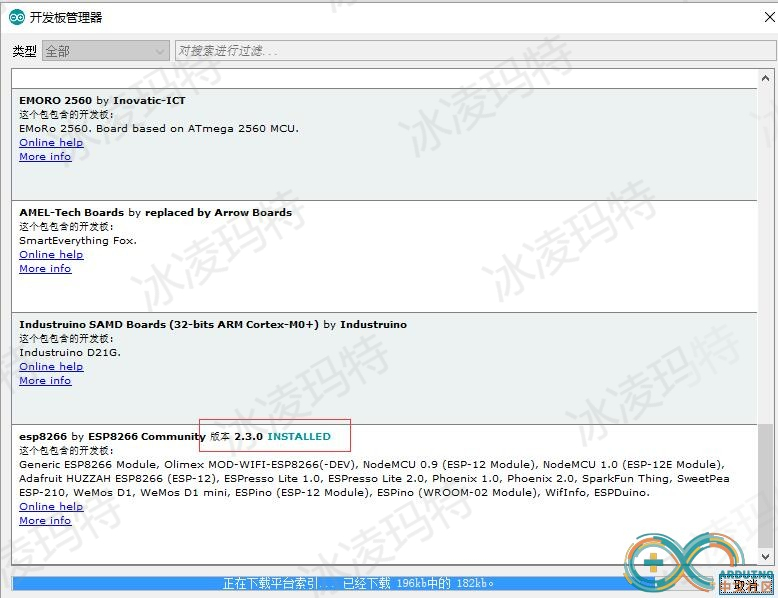Click the vertical scrollbar thumb
This screenshot has width=778, height=598.
pos(765,485)
